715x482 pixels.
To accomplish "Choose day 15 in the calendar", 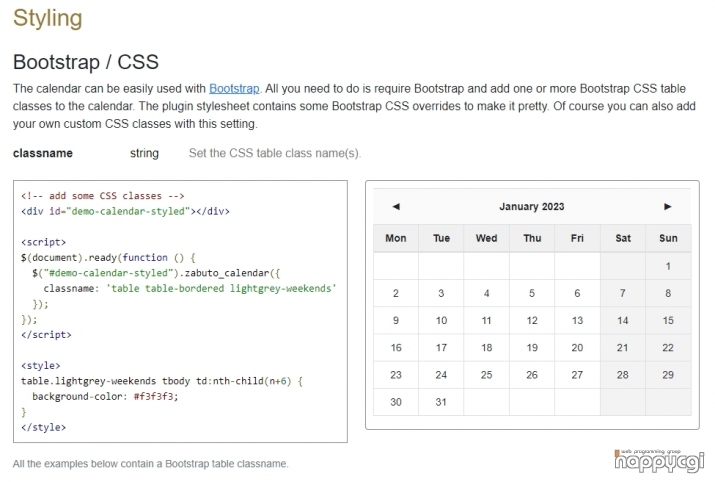I will click(668, 321).
